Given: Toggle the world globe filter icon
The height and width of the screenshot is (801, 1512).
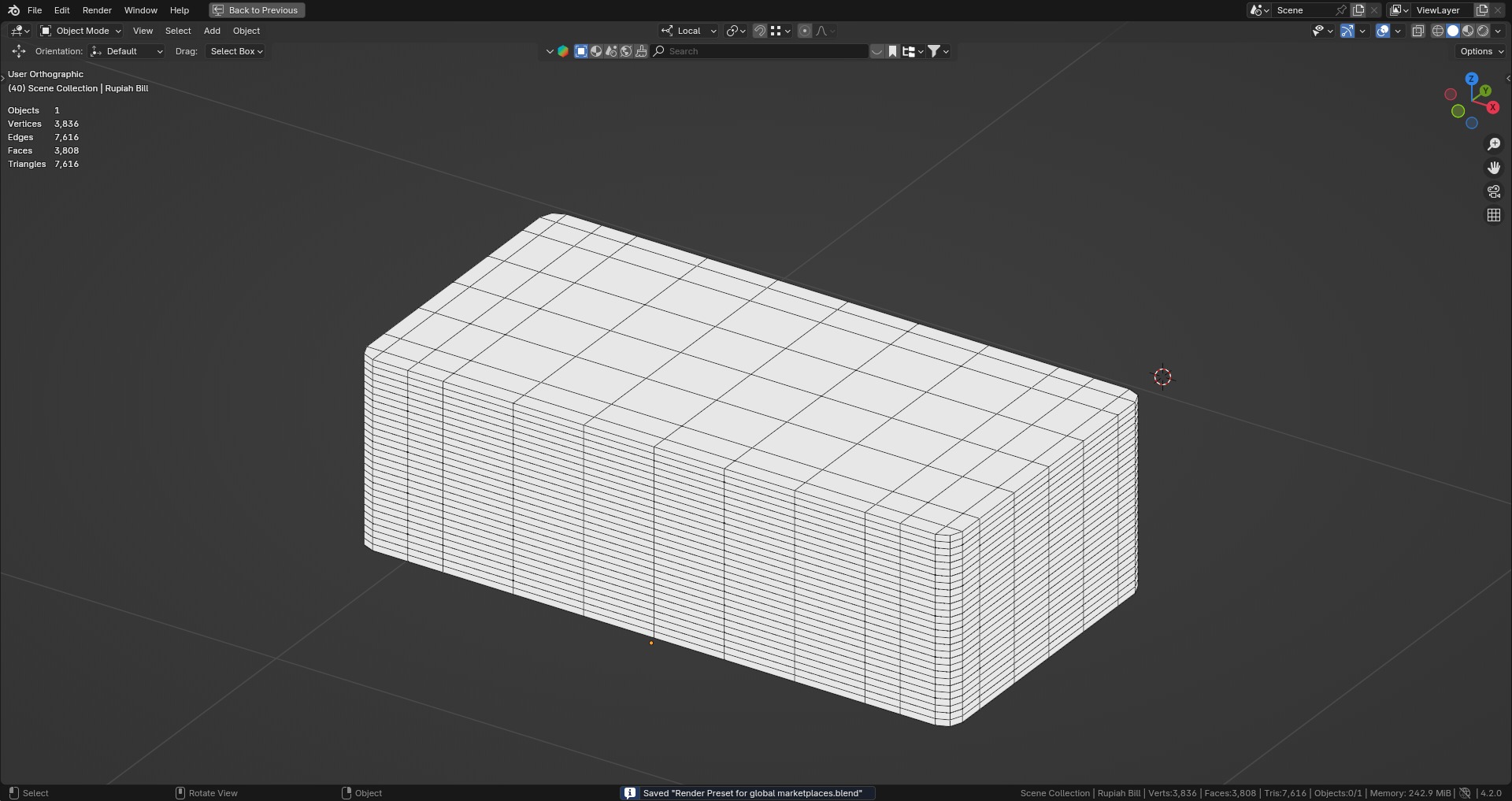Looking at the screenshot, I should pyautogui.click(x=626, y=51).
